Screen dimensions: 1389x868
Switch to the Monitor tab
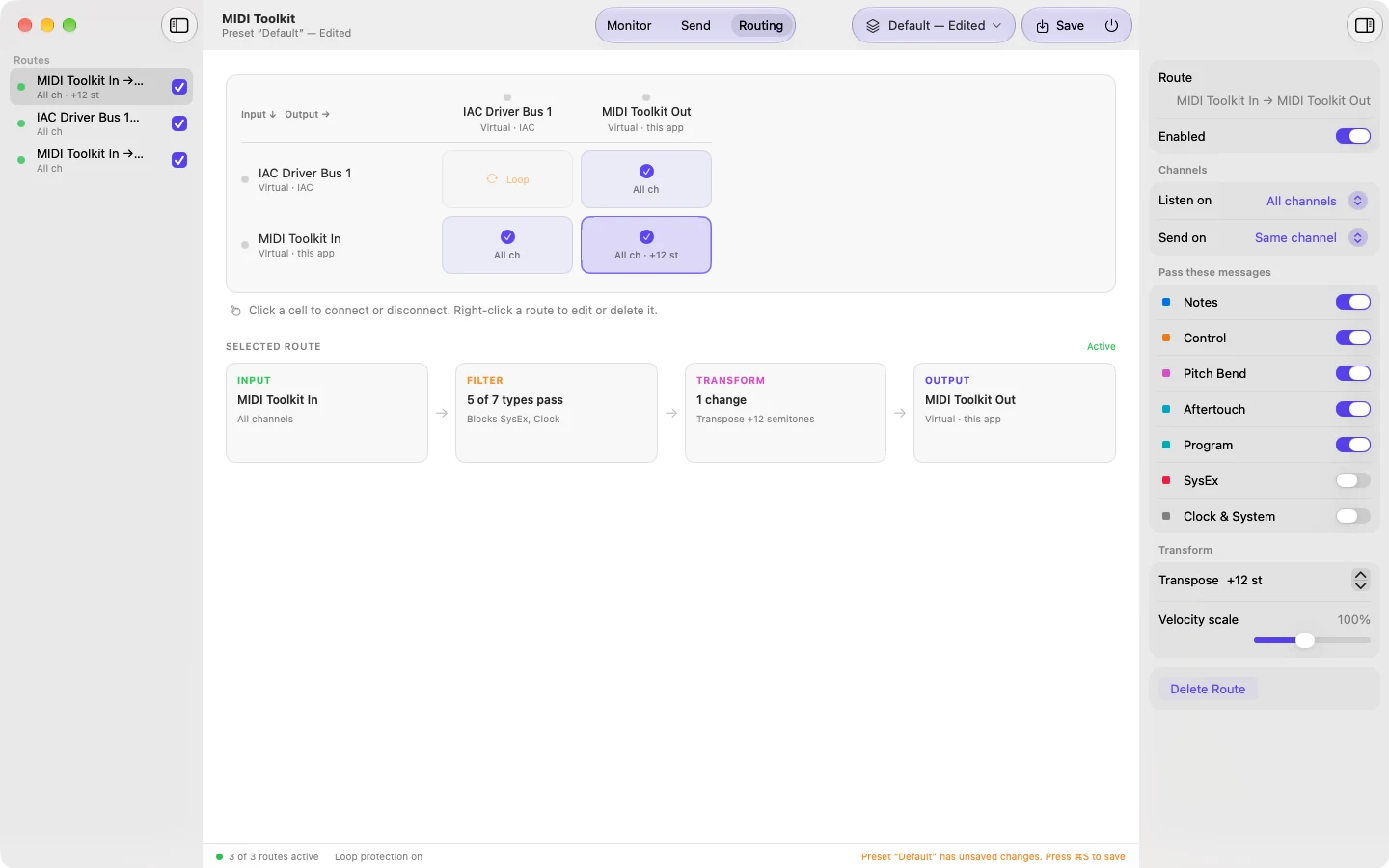(x=629, y=26)
